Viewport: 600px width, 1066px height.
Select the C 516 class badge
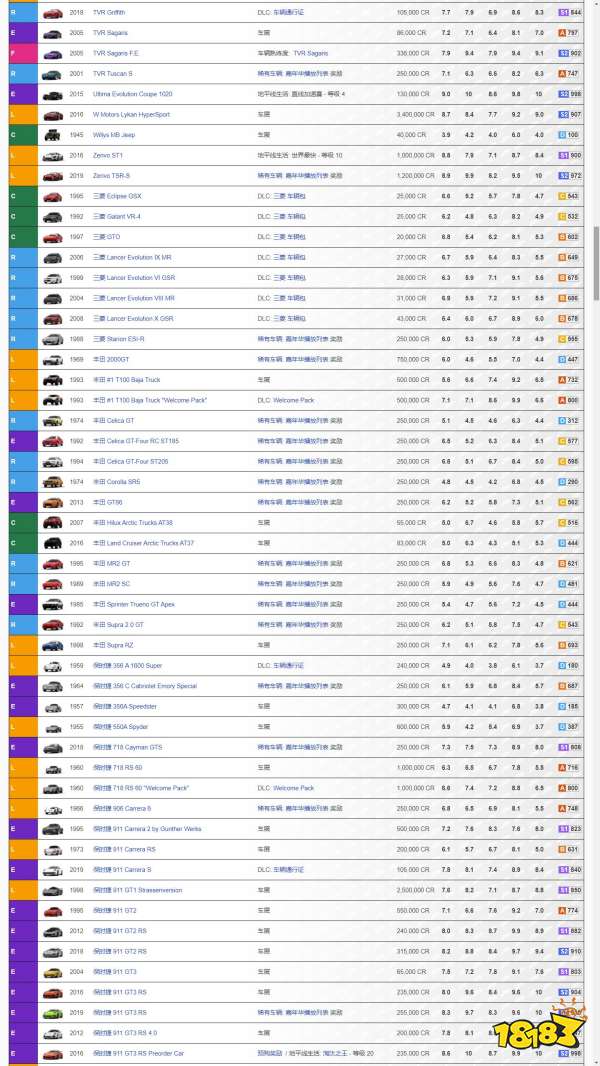coord(569,523)
